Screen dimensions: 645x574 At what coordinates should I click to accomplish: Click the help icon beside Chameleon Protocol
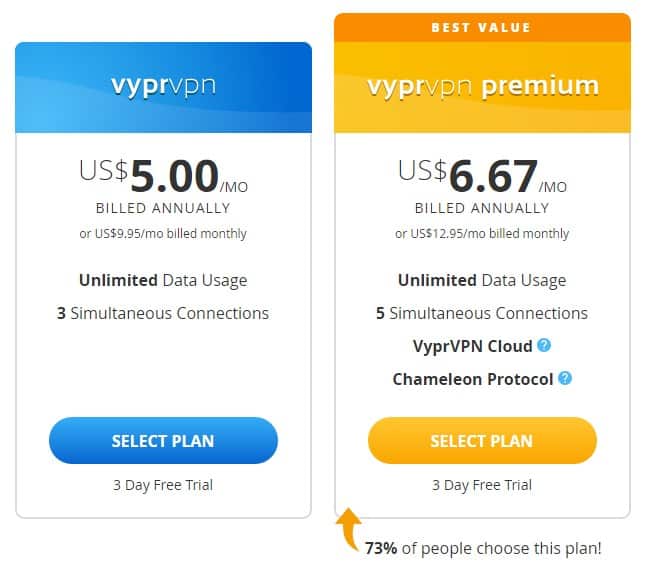point(565,379)
